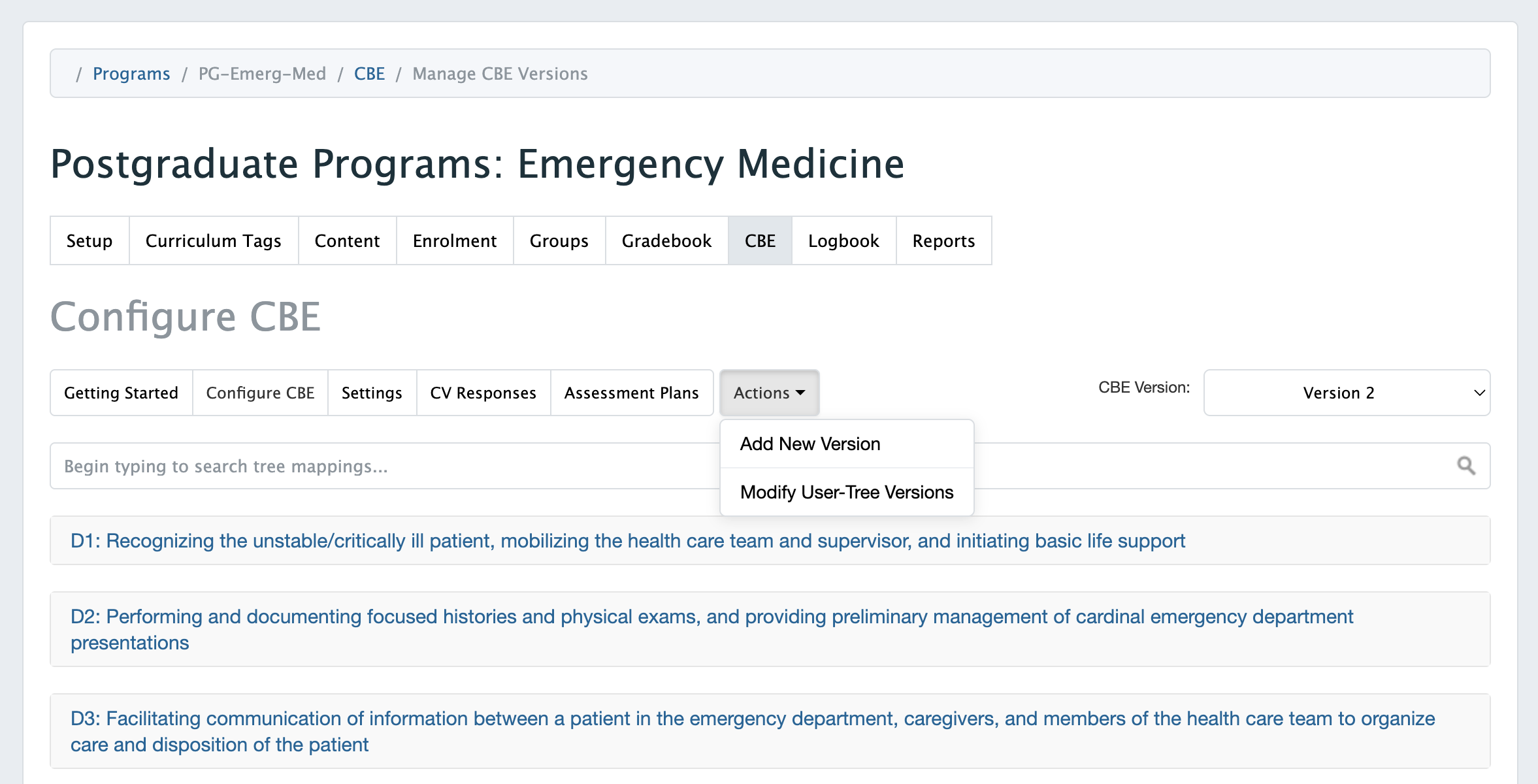Open the Enrolment tab
The height and width of the screenshot is (784, 1538).
455,241
